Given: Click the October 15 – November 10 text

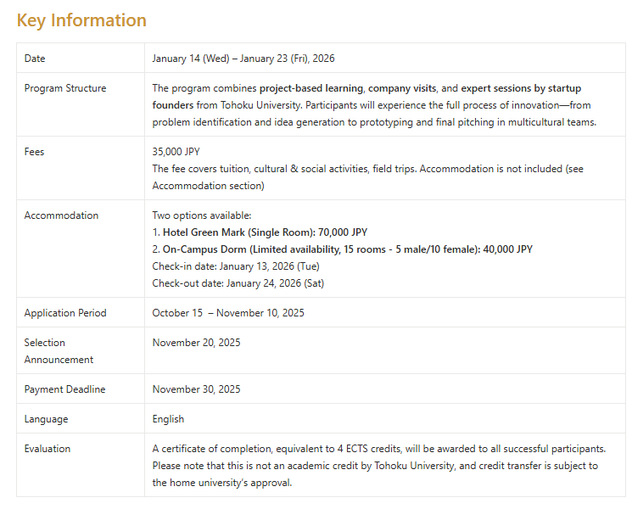Looking at the screenshot, I should click(228, 313).
